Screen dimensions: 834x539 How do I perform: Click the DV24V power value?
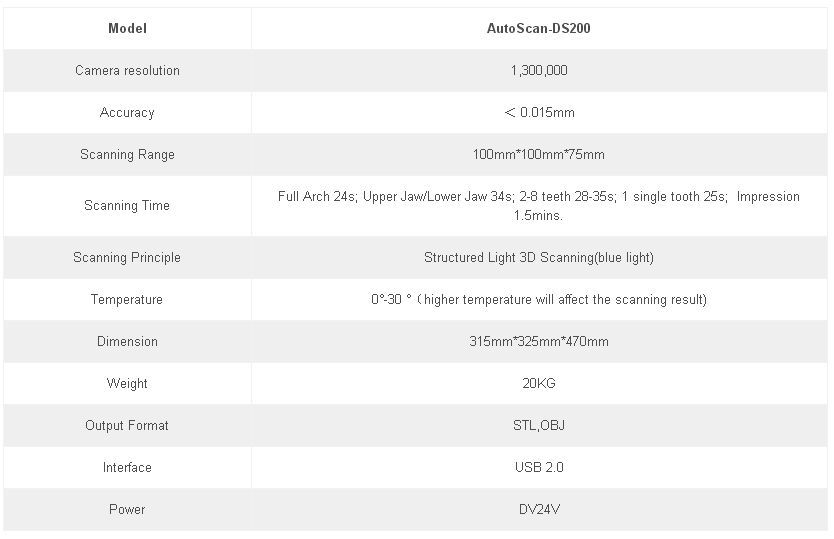[538, 509]
